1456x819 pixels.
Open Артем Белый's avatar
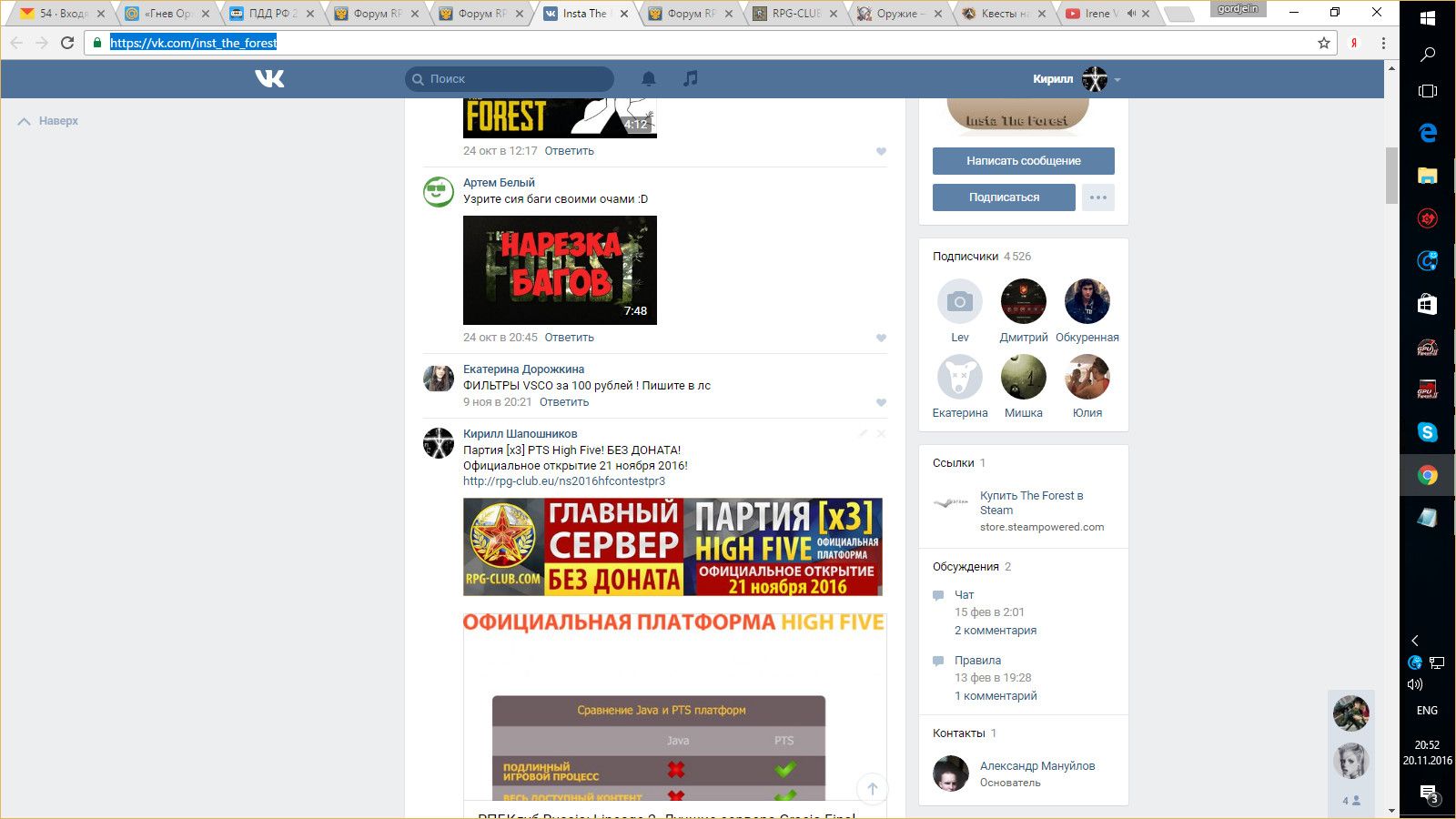coord(439,192)
